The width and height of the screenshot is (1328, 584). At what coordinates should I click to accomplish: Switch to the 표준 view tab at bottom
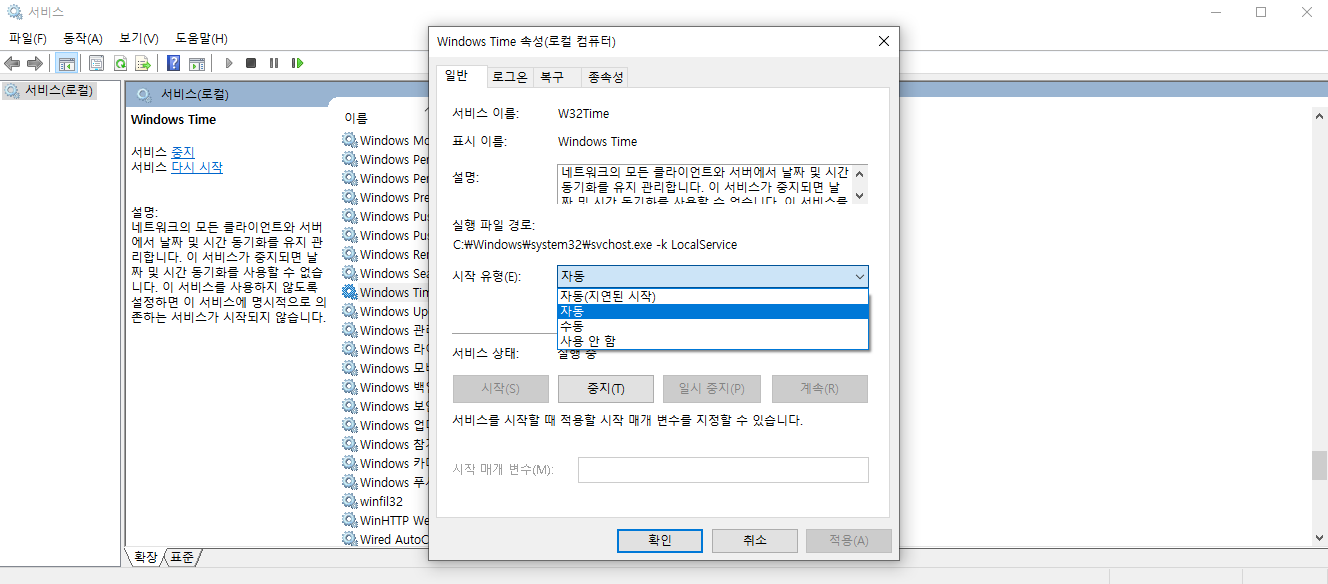pyautogui.click(x=182, y=557)
